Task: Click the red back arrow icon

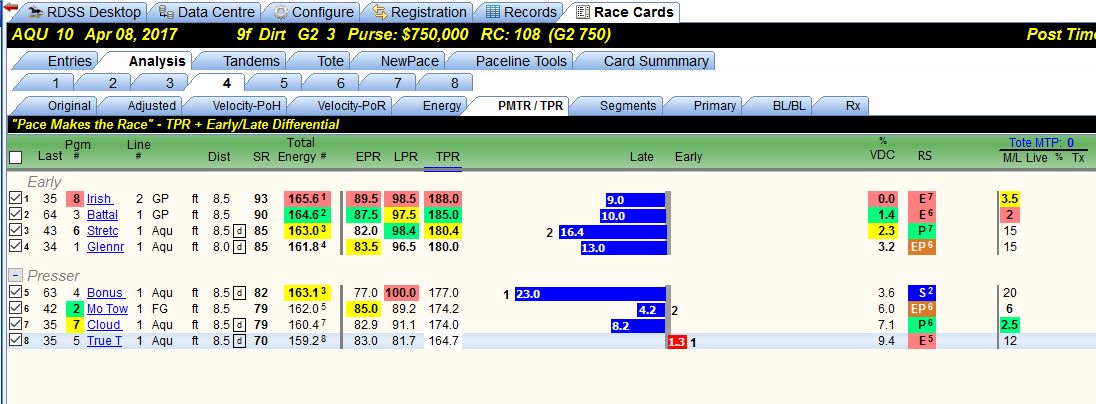Action: [10, 7]
